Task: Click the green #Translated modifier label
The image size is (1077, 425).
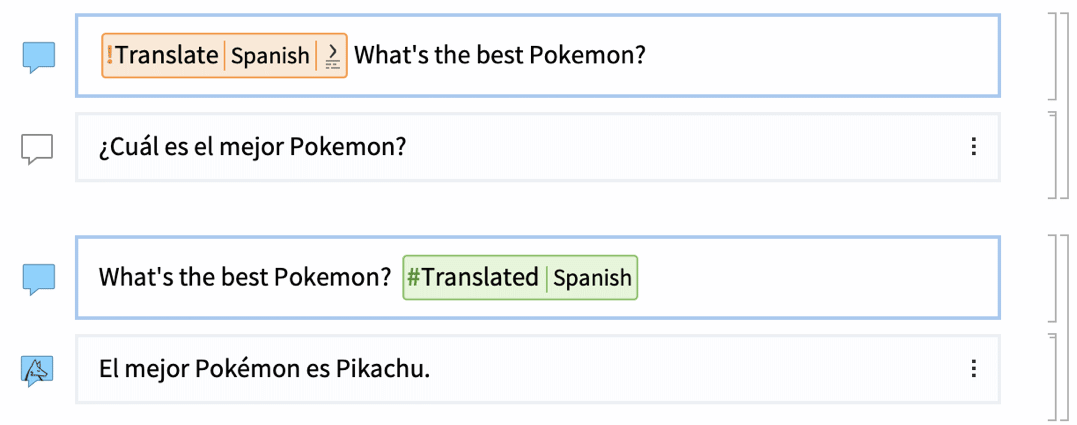Action: [473, 277]
